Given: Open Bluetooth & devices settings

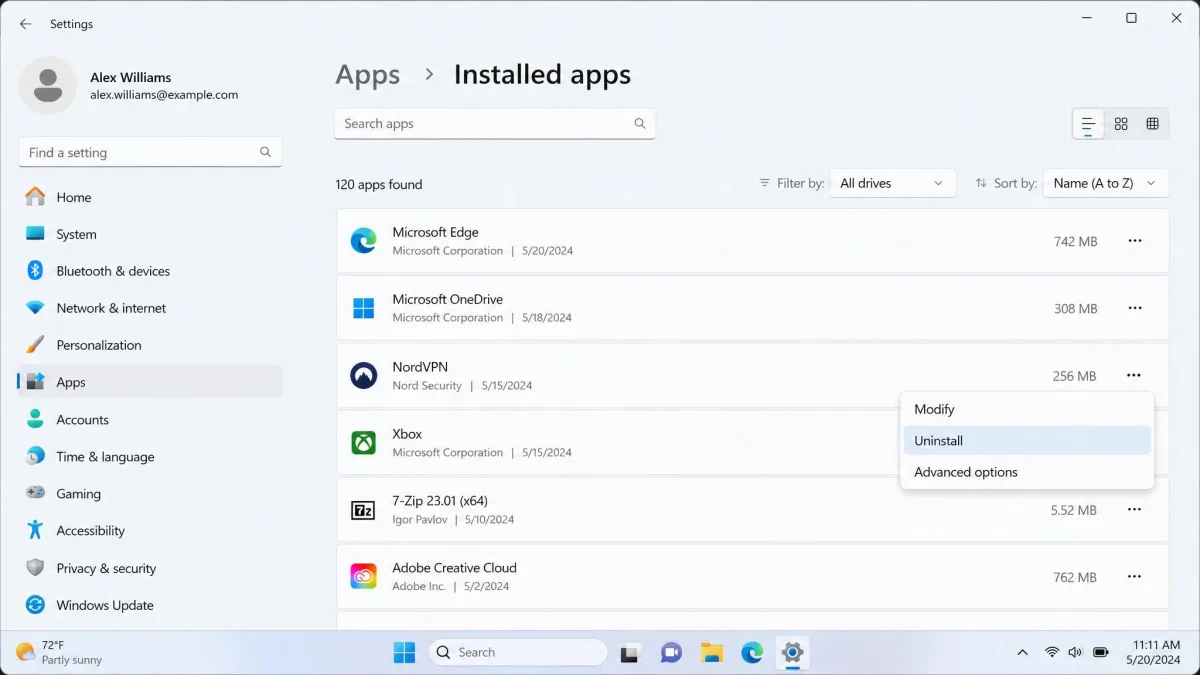Looking at the screenshot, I should coord(150,271).
